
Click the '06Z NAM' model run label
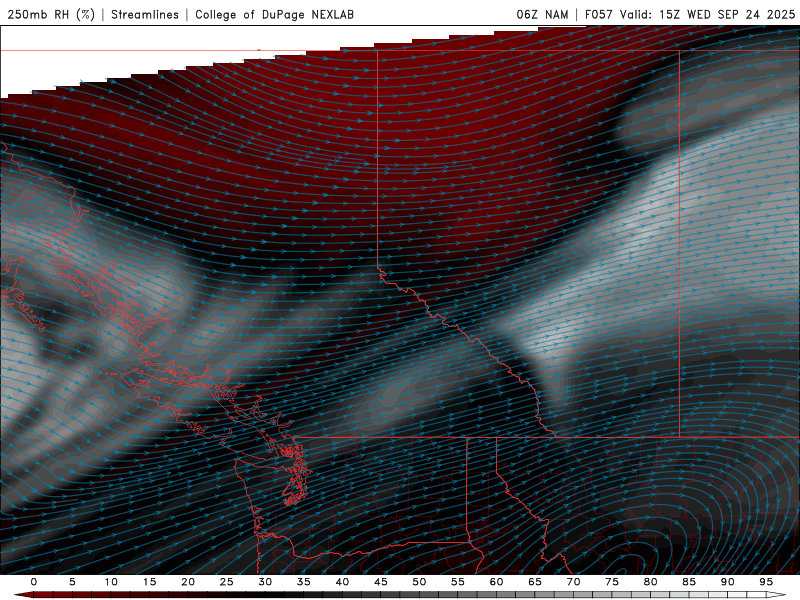[x=542, y=14]
